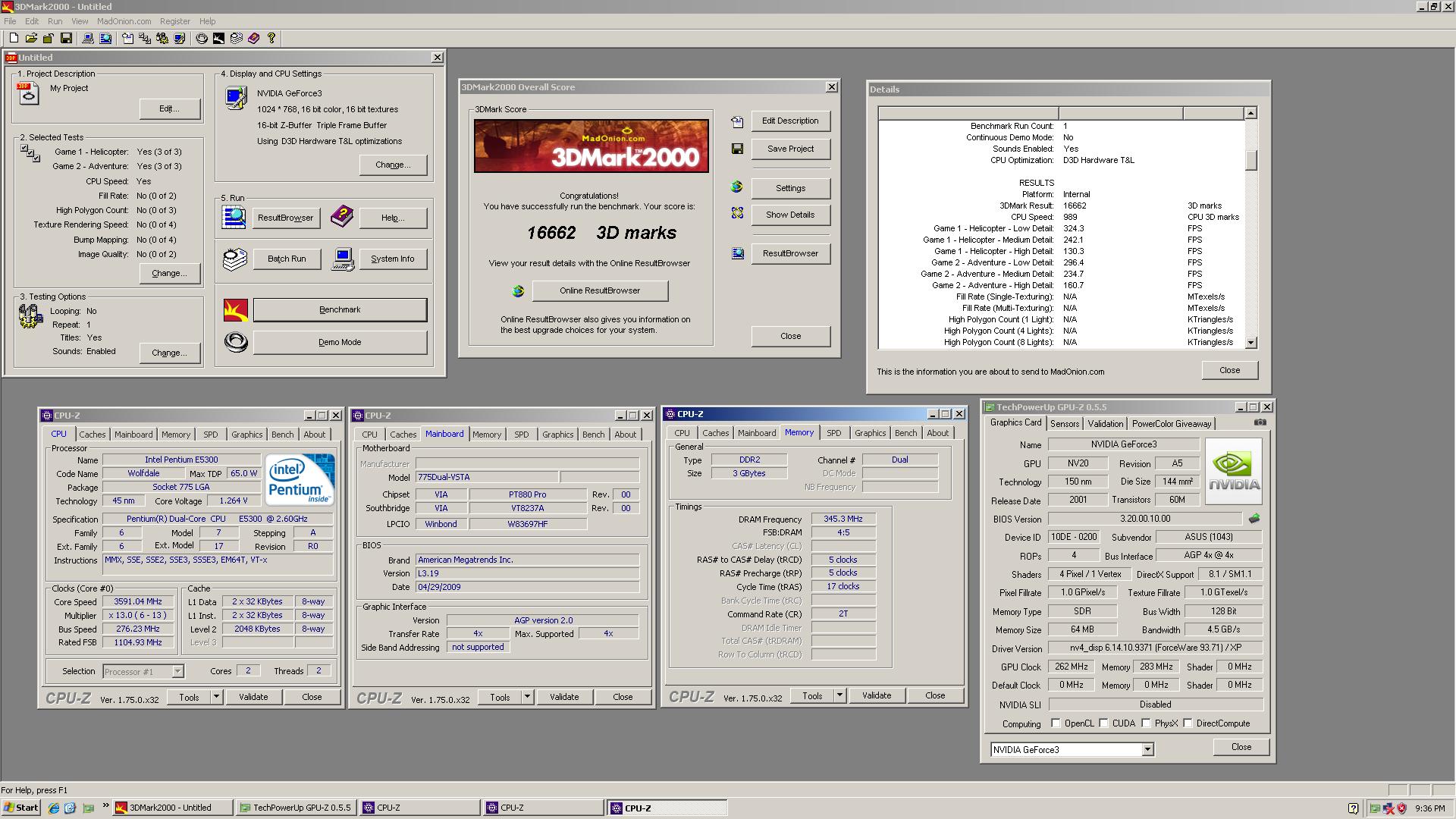Viewport: 1456px width, 819px height.
Task: Switch to TechPowerUp GPU-Z taskbar item
Action: click(296, 808)
